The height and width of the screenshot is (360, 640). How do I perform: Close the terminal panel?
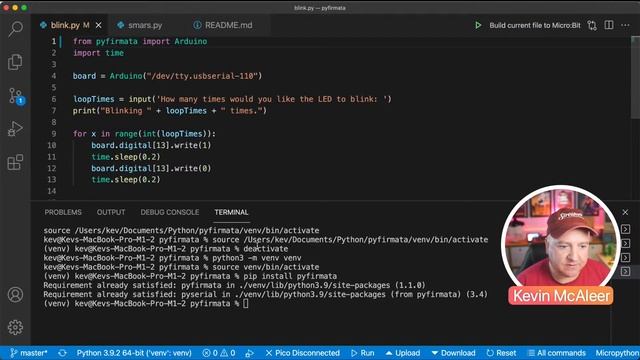[x=625, y=212]
